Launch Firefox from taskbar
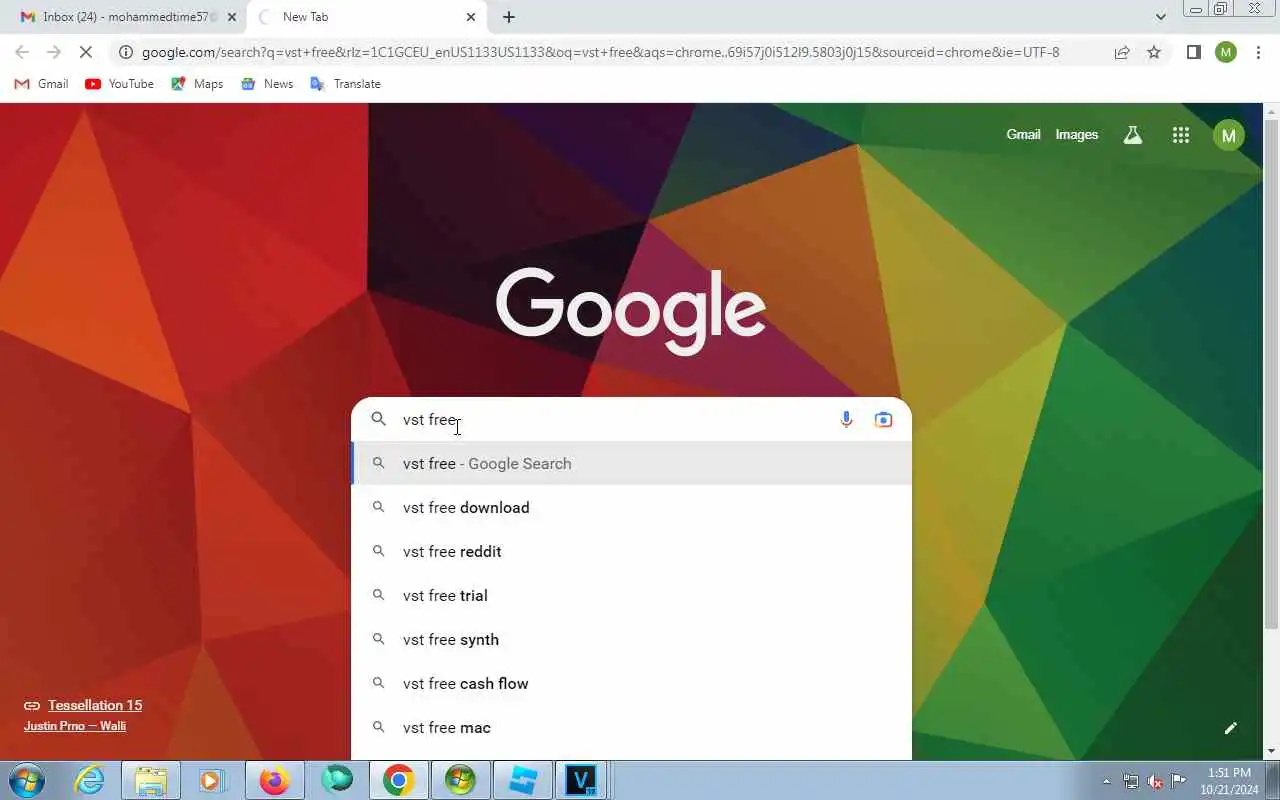 click(274, 780)
